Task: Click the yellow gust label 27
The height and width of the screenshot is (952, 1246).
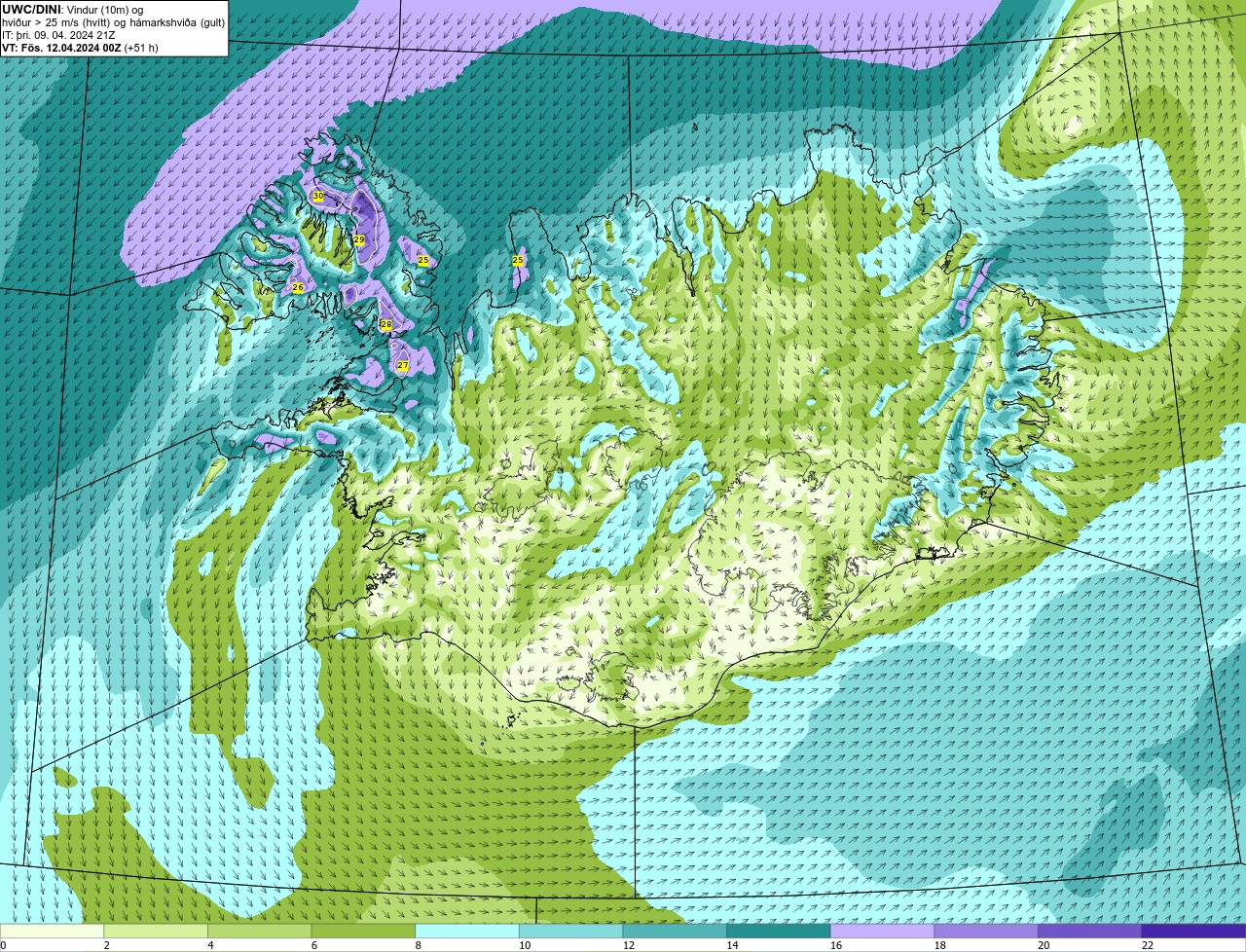Action: click(402, 365)
